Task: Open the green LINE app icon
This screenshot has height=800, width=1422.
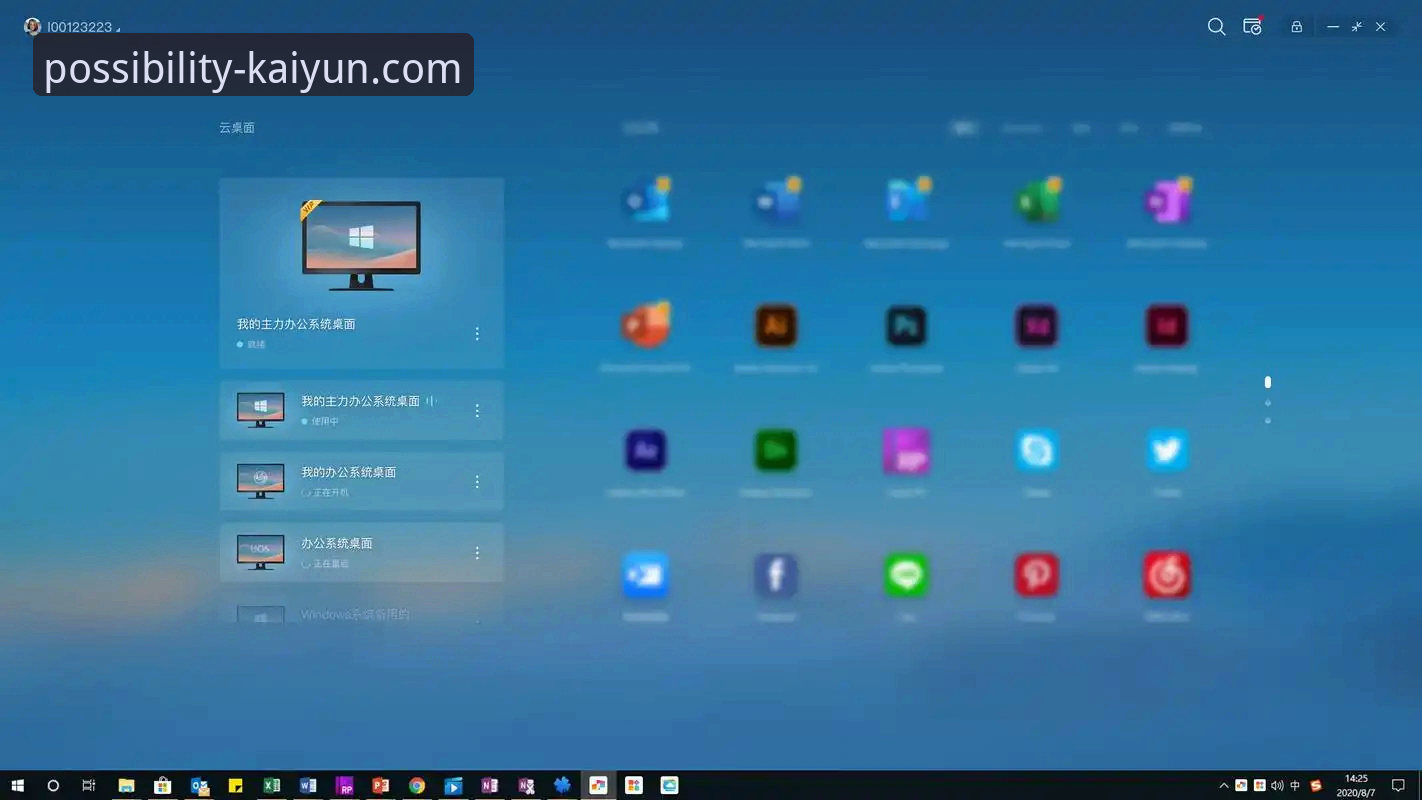Action: tap(906, 575)
